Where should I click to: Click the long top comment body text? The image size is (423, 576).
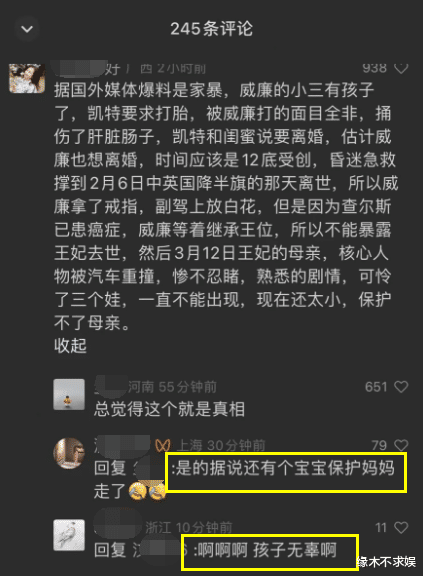pos(226,206)
